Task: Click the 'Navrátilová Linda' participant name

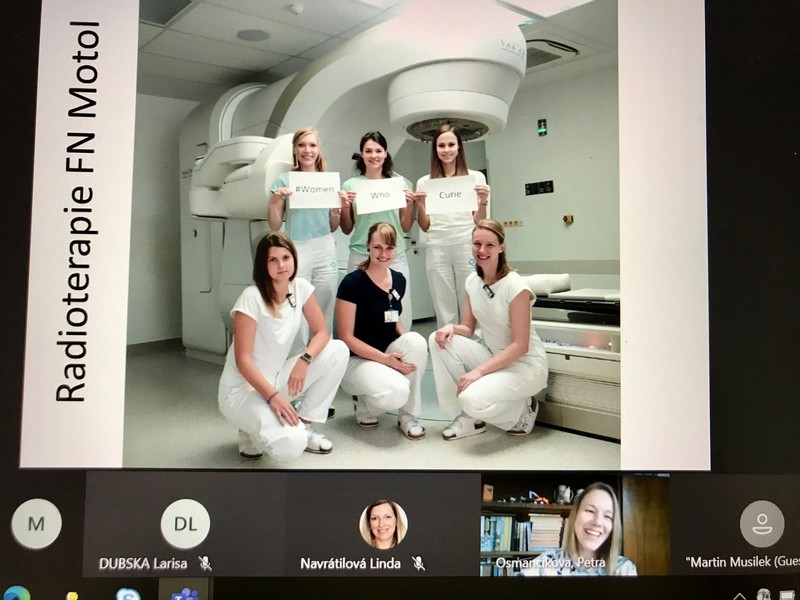Action: [350, 563]
